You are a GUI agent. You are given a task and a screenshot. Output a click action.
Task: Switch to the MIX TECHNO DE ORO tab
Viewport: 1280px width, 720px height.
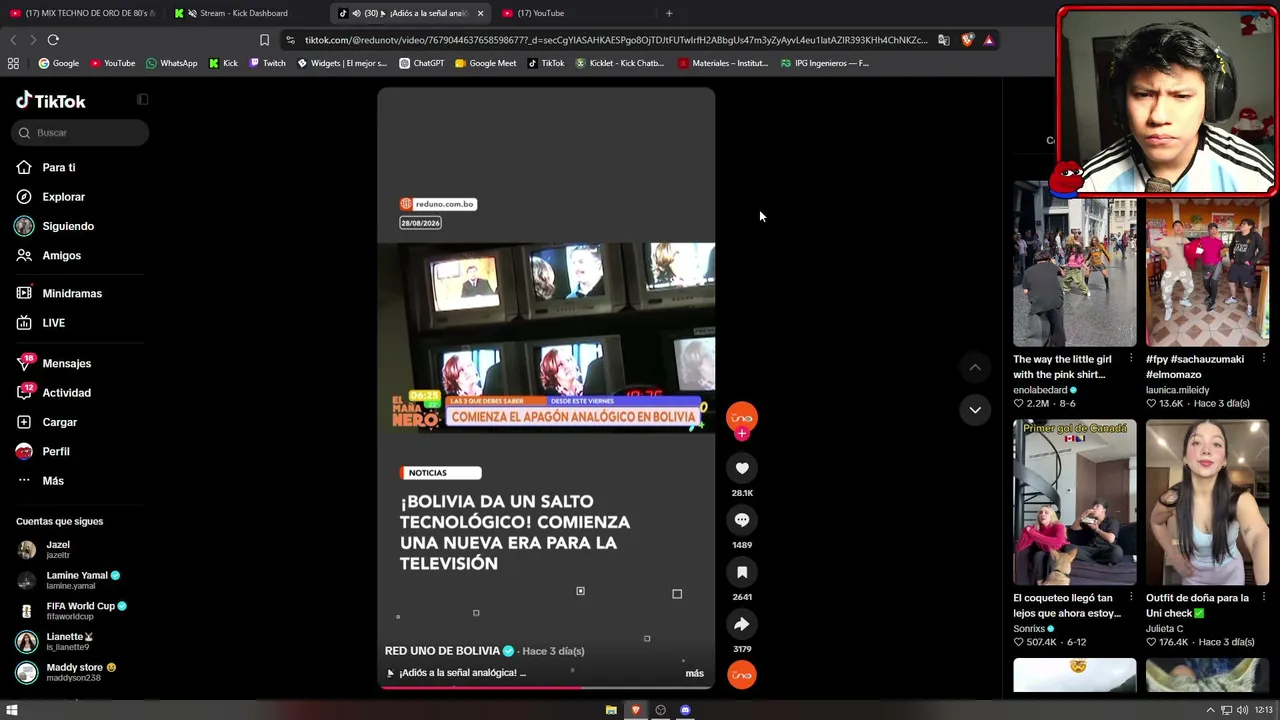click(x=82, y=13)
